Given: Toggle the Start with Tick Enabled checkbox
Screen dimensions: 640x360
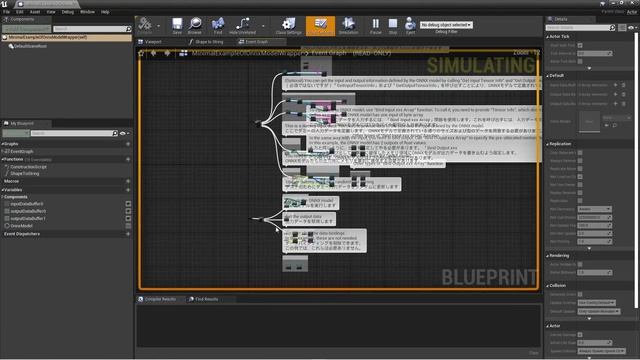Looking at the screenshot, I should [580, 45].
